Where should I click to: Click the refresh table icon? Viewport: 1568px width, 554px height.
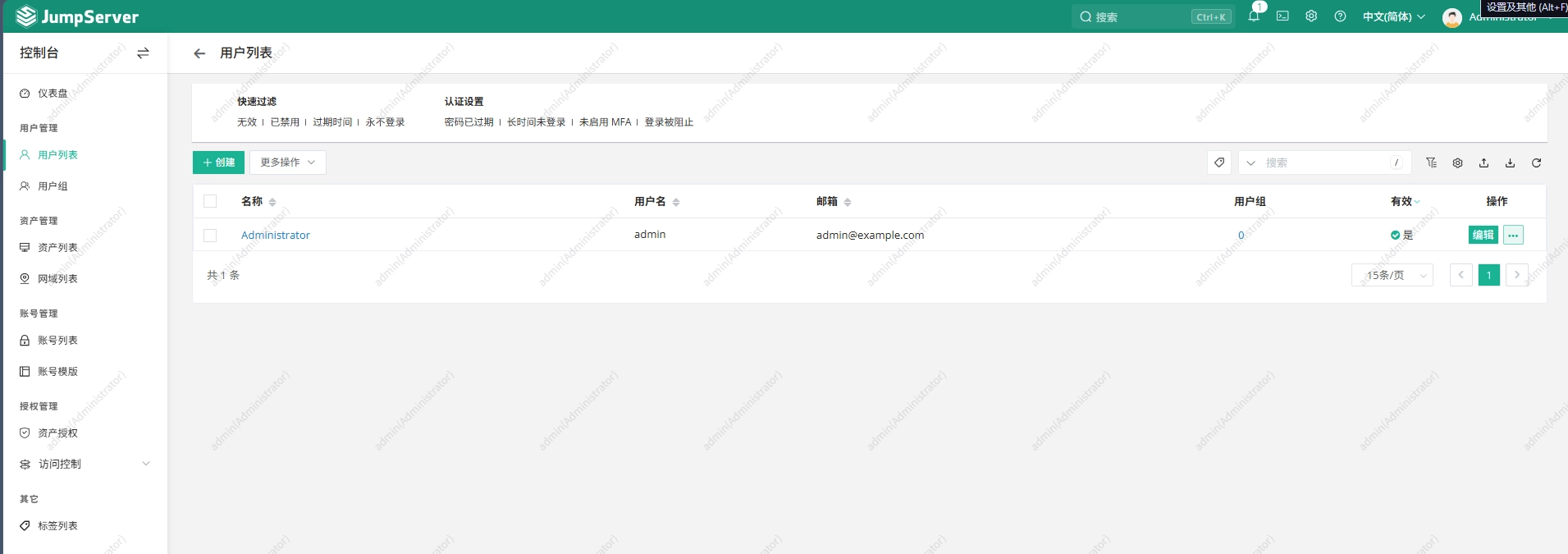pyautogui.click(x=1536, y=163)
